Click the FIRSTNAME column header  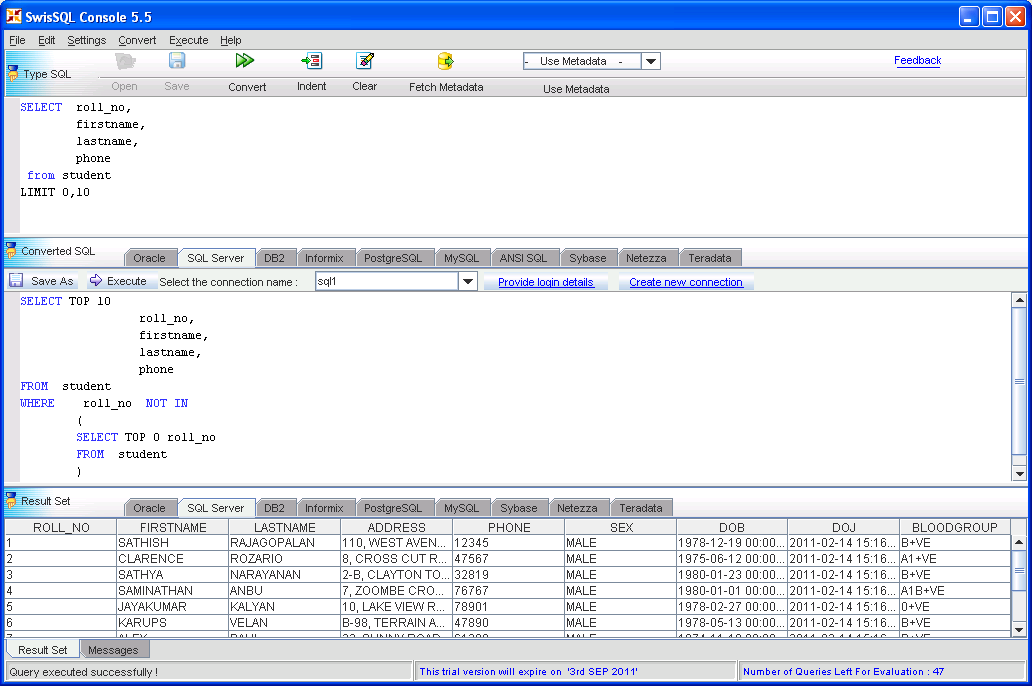[173, 527]
